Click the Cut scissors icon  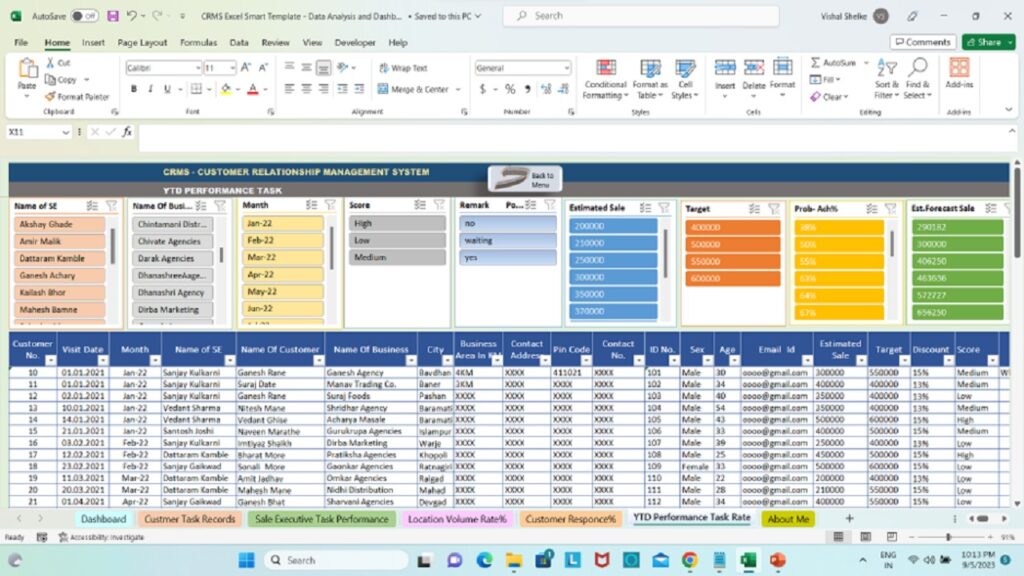click(x=50, y=63)
